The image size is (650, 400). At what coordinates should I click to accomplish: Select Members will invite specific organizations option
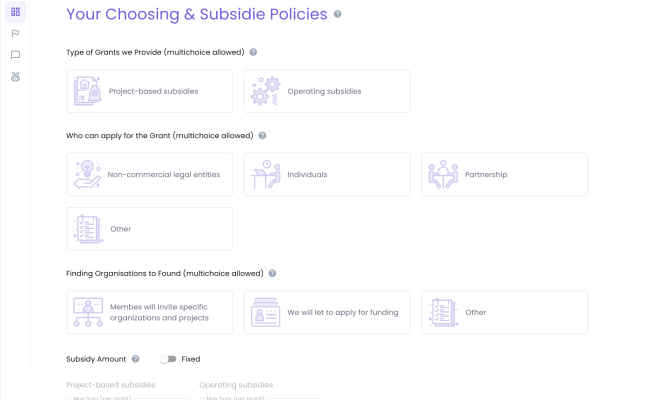pos(149,312)
